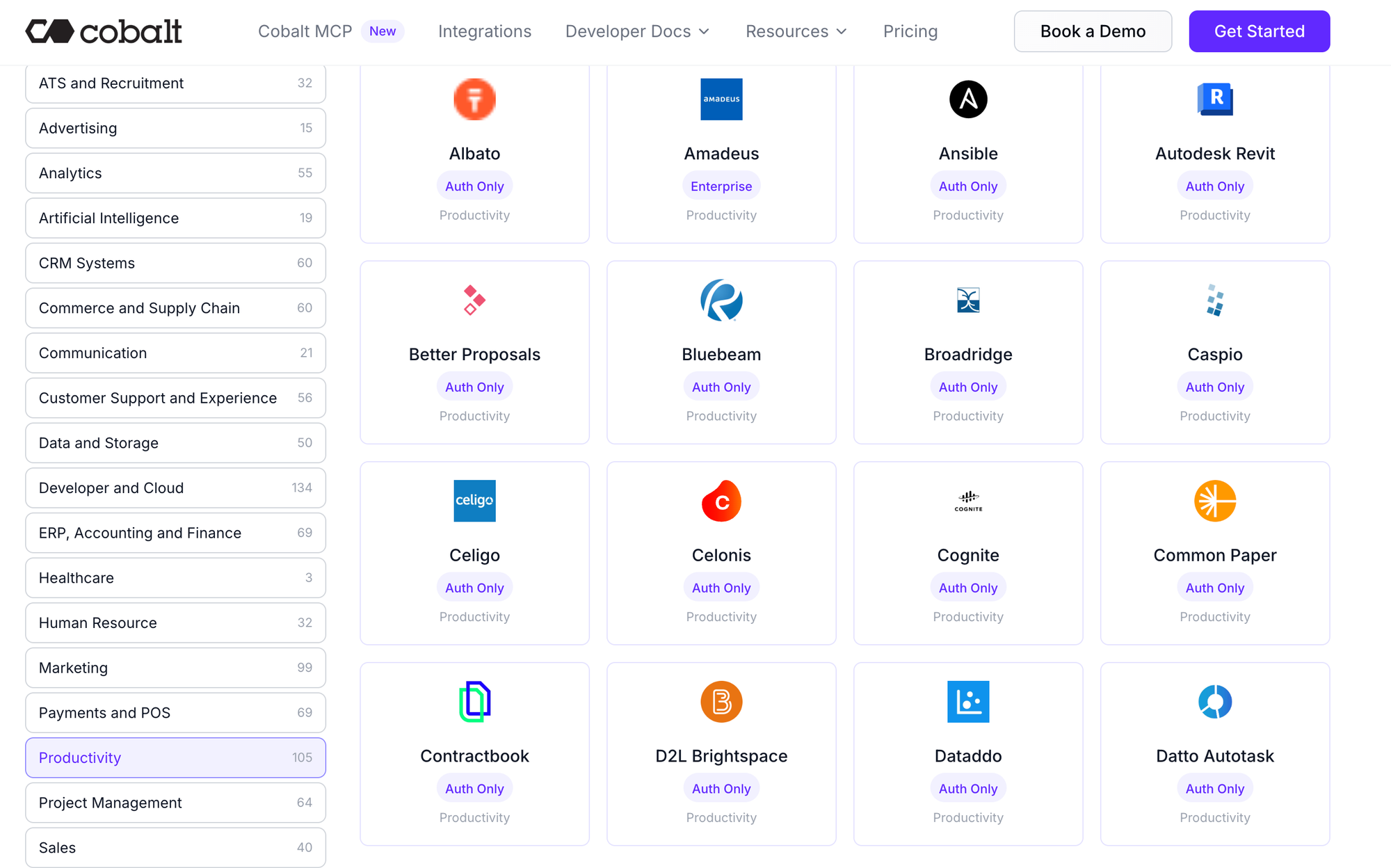Open the Amadeus integration name
Screen dimensions: 1391x868
721,154
